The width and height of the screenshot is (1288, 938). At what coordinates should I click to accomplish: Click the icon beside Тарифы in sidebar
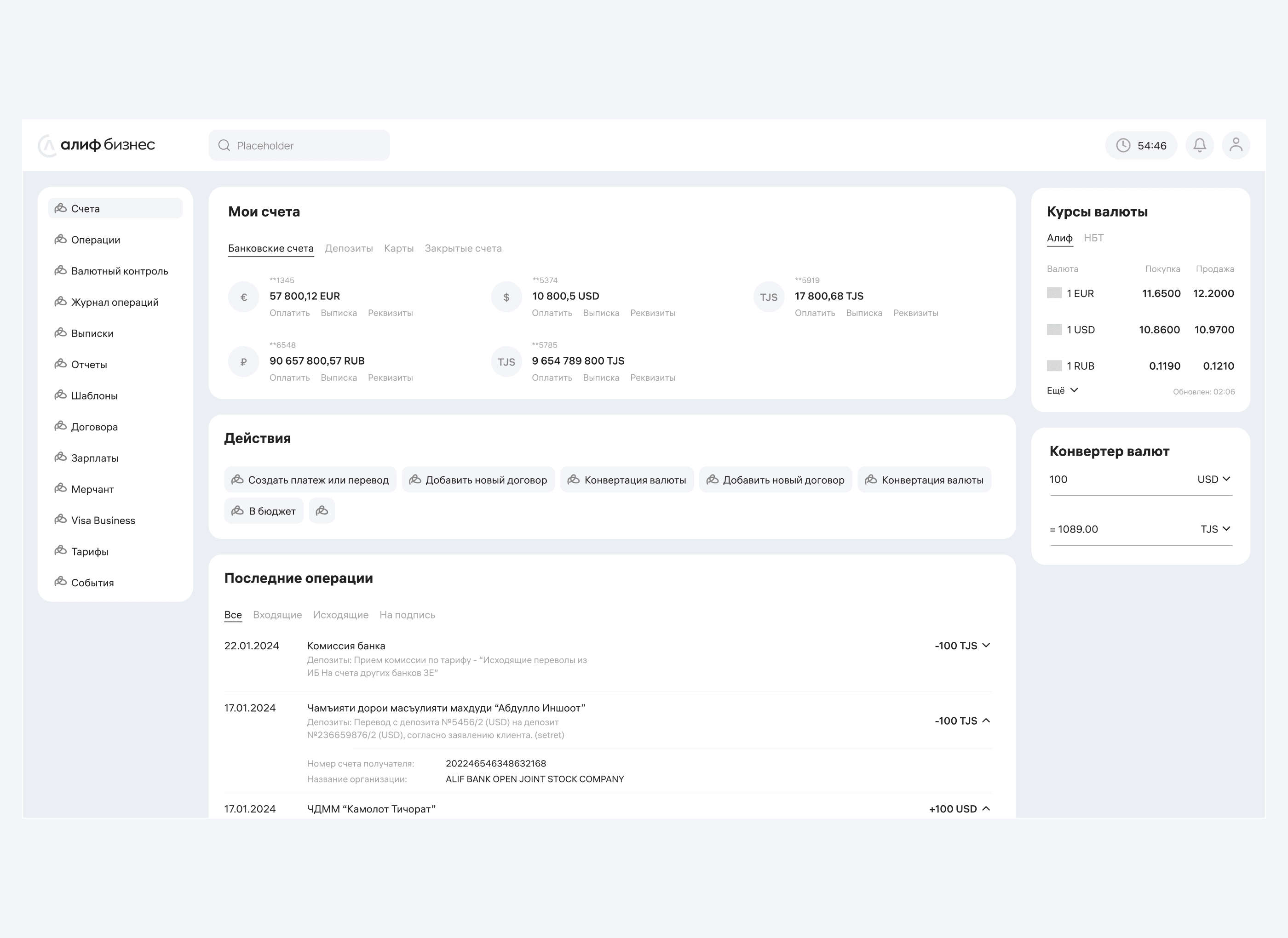[61, 551]
